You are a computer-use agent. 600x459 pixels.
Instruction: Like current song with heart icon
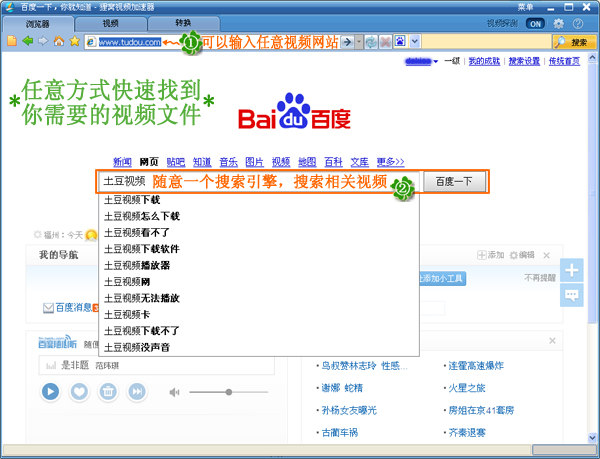tap(79, 392)
